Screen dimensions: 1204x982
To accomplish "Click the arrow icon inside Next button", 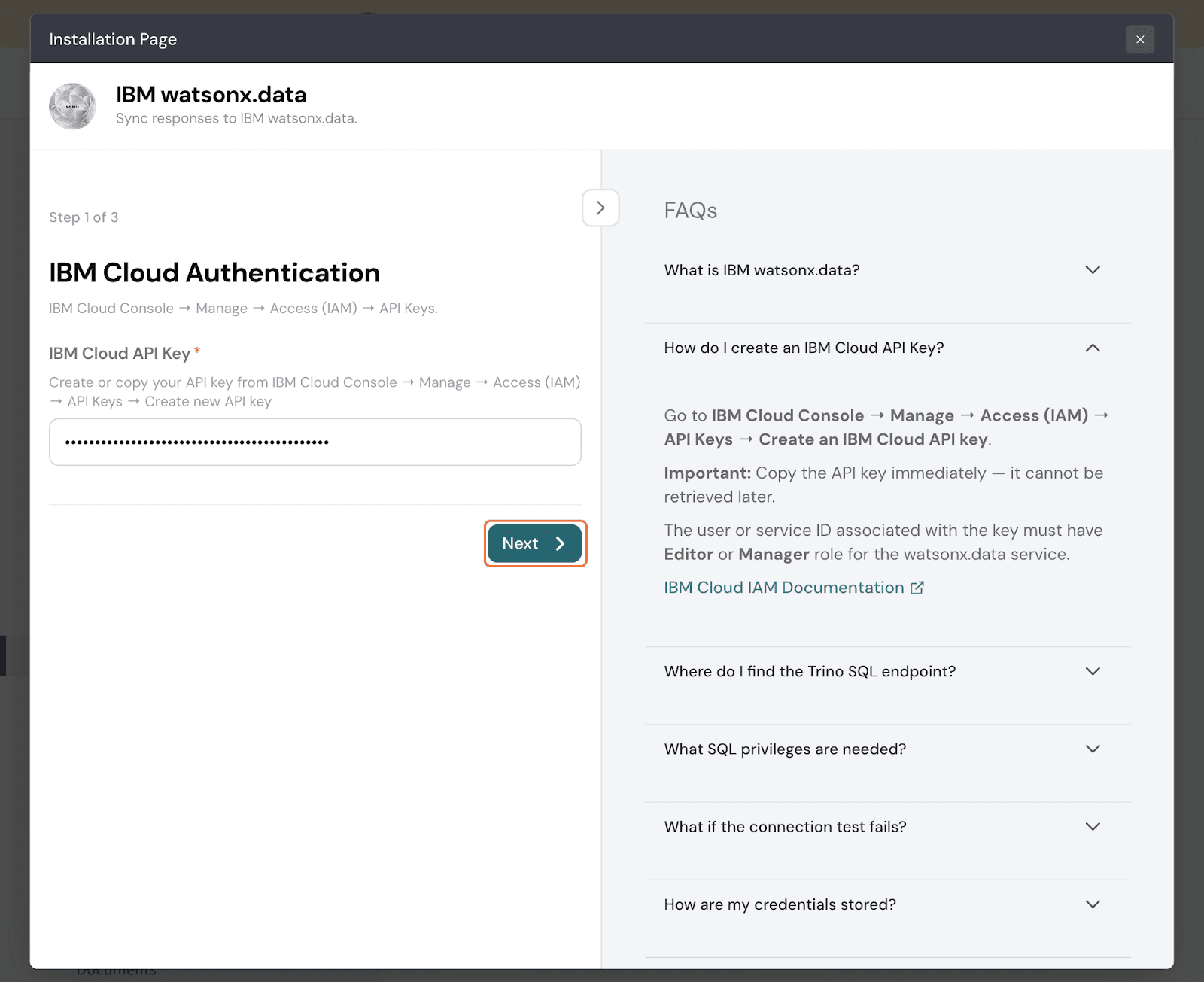I will pos(560,543).
